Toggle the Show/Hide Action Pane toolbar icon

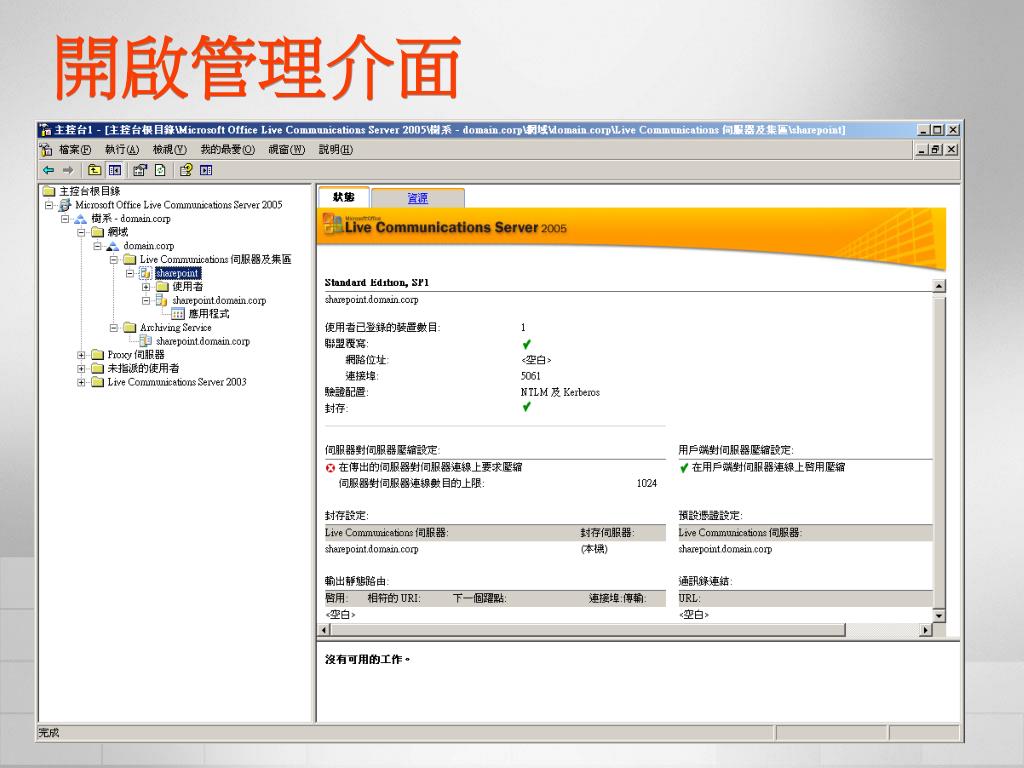pos(206,170)
